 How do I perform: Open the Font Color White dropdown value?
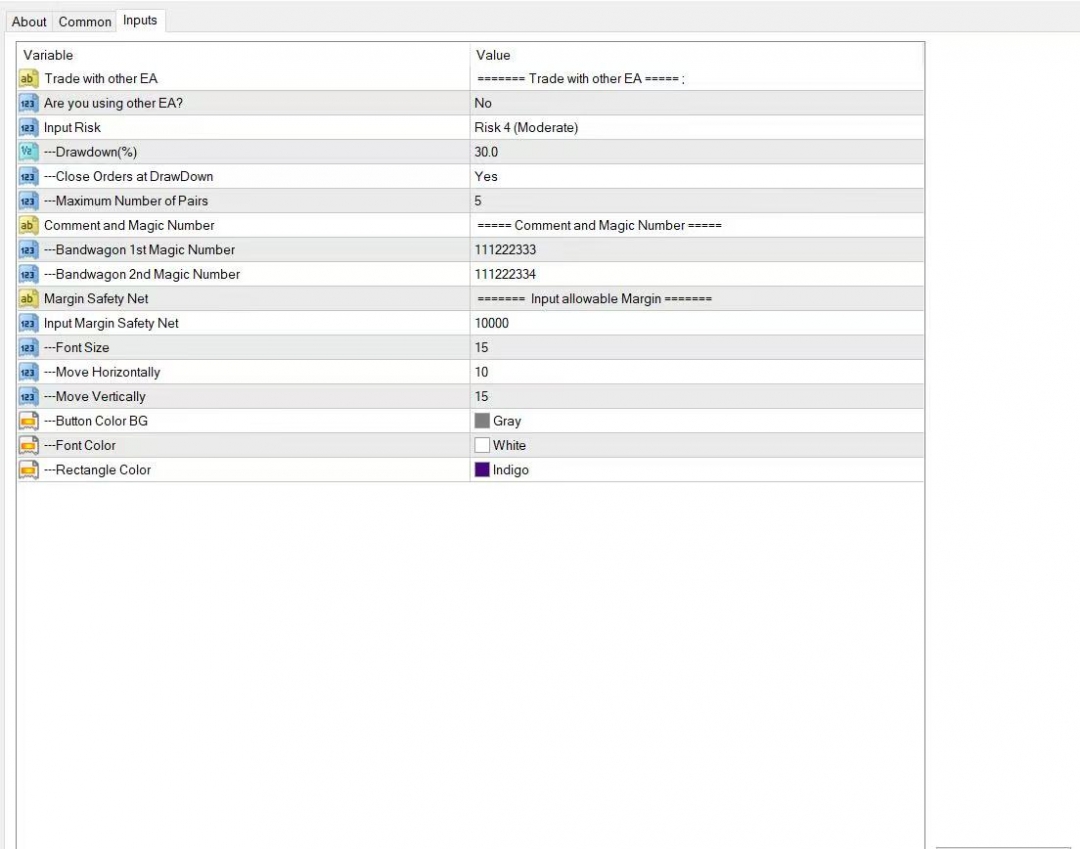[x=508, y=446]
